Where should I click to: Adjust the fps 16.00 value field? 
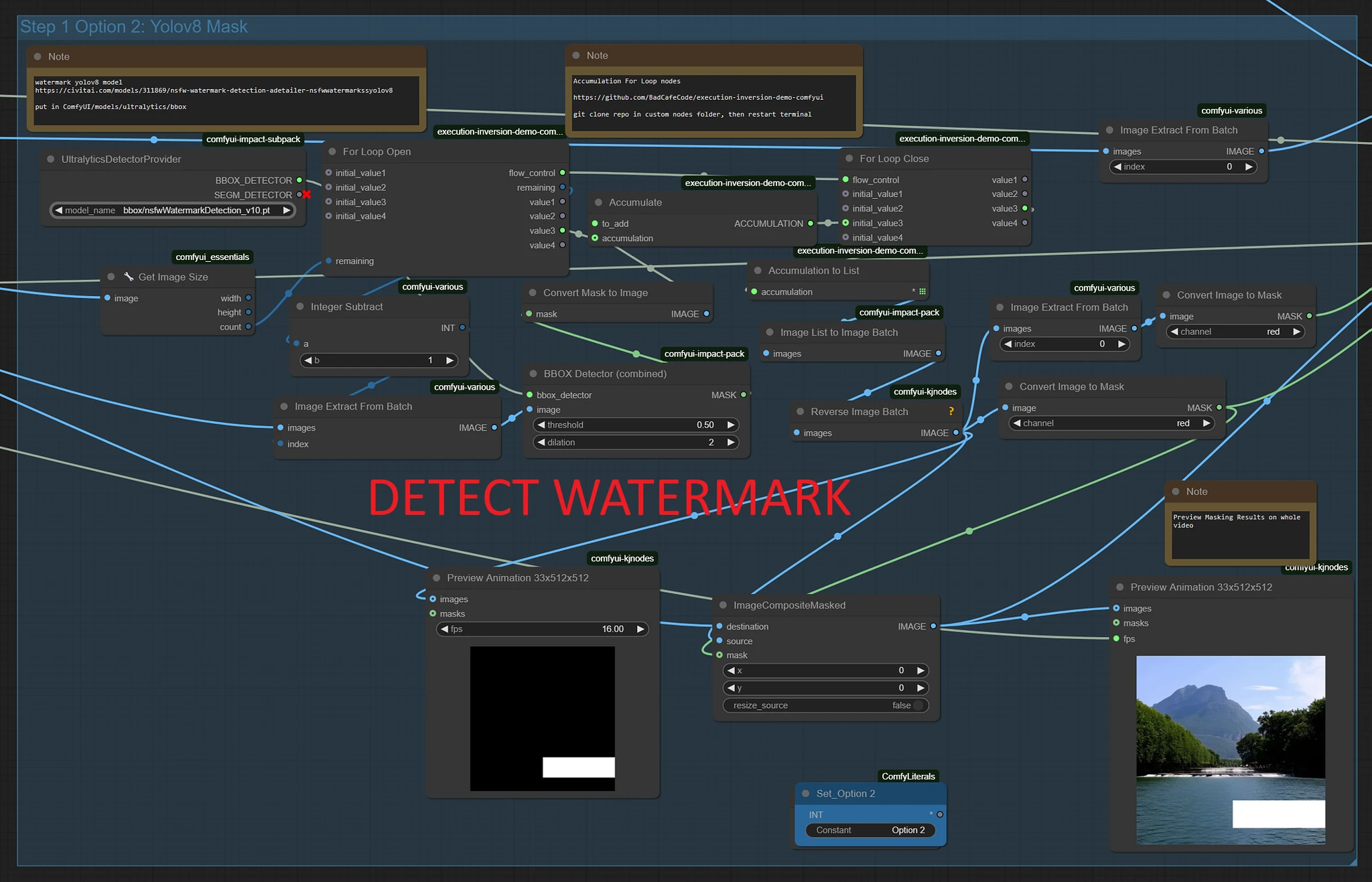542,629
